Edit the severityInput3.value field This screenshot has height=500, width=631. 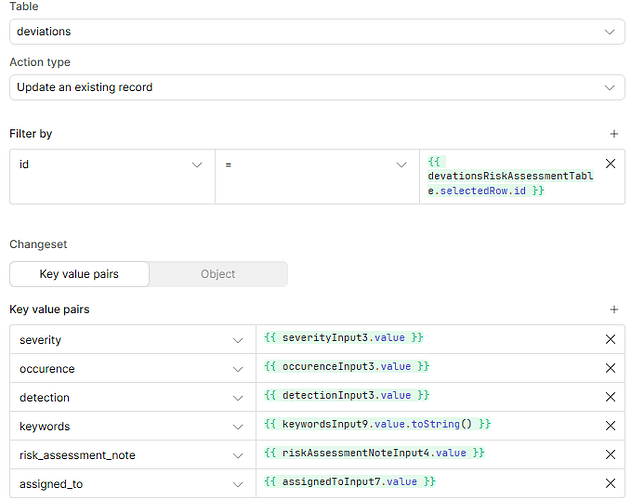tap(429, 339)
